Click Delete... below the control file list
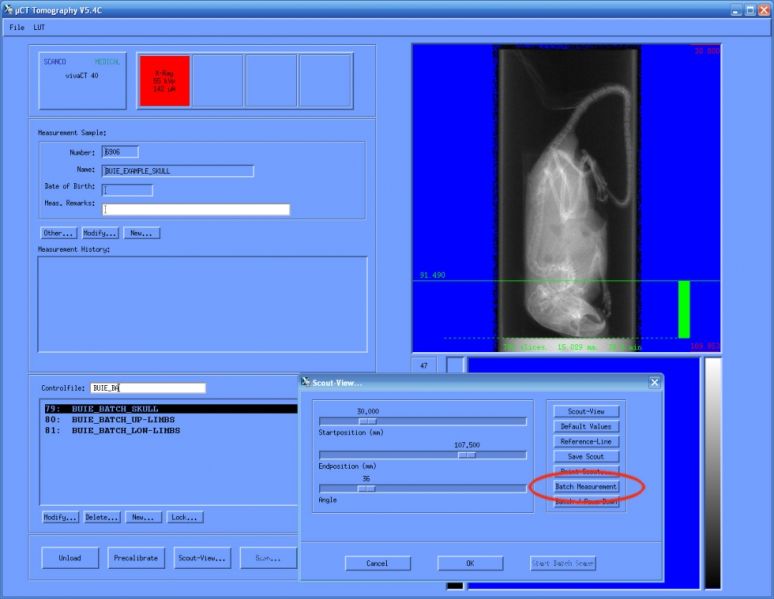The height and width of the screenshot is (599, 774). [102, 517]
